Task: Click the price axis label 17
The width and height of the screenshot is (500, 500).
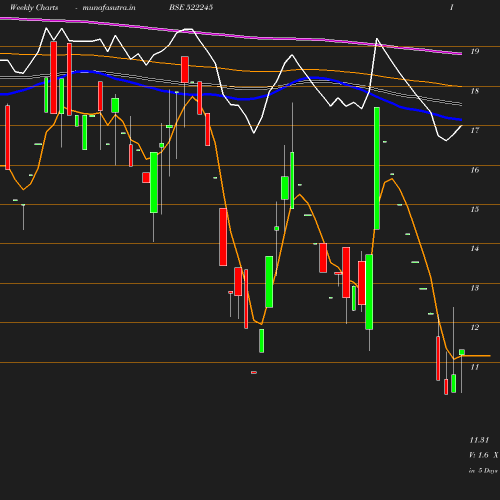Action: [475, 130]
